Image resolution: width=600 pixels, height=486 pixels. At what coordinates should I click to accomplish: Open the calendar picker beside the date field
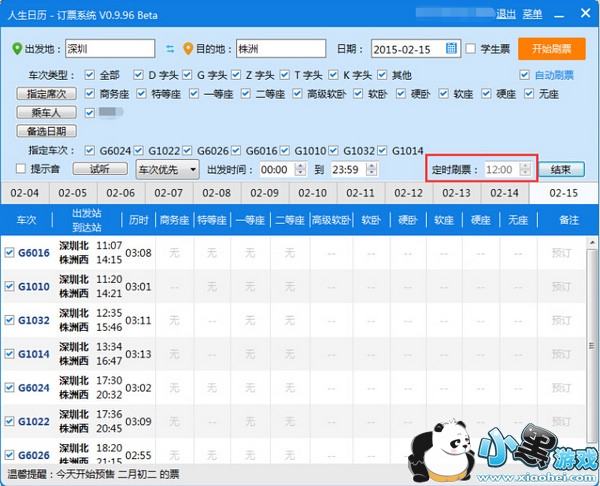point(452,48)
